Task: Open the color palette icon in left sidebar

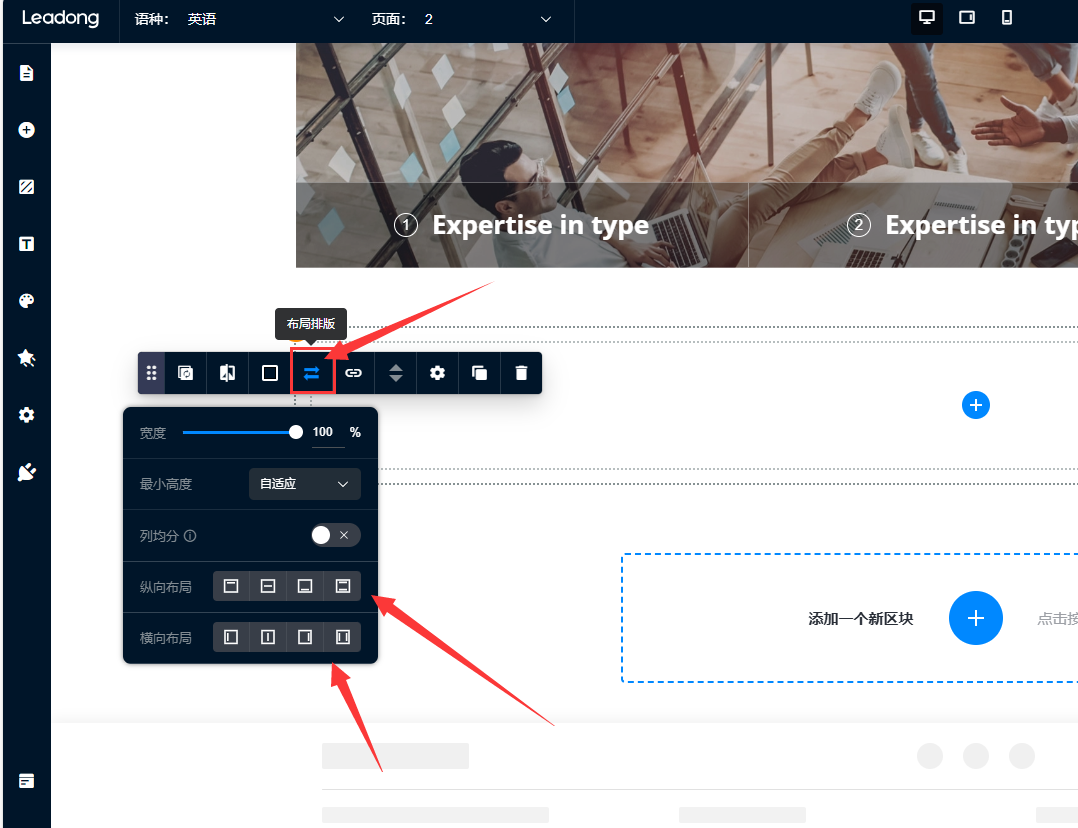Action: point(27,301)
